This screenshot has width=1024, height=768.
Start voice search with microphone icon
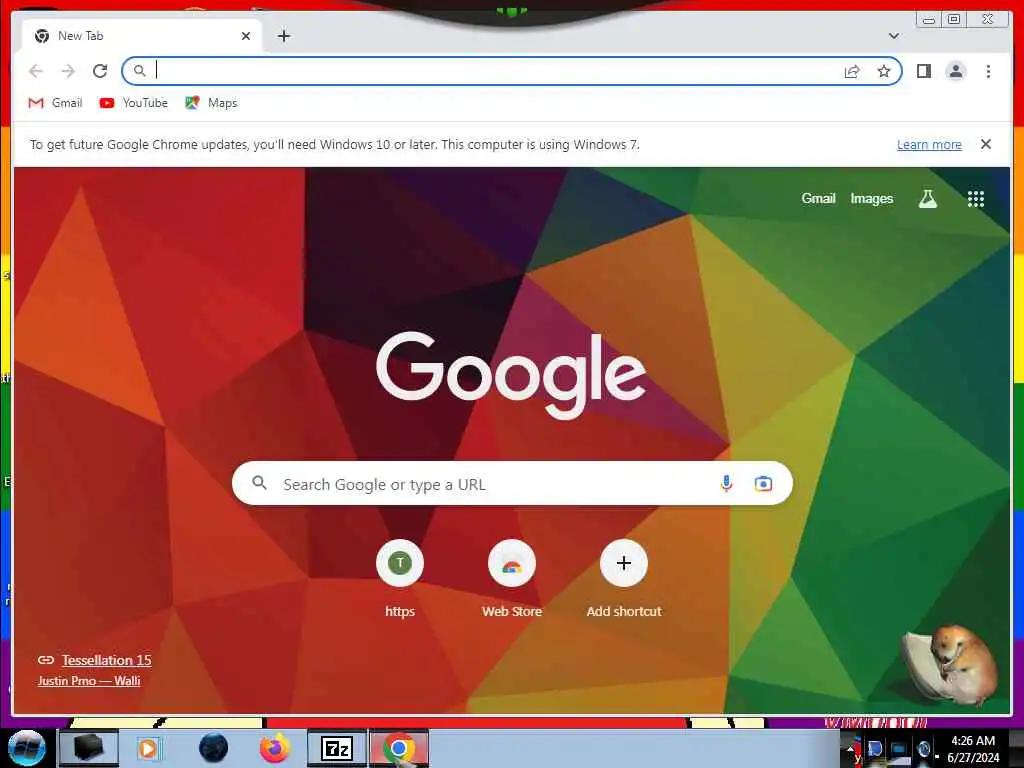pos(726,483)
